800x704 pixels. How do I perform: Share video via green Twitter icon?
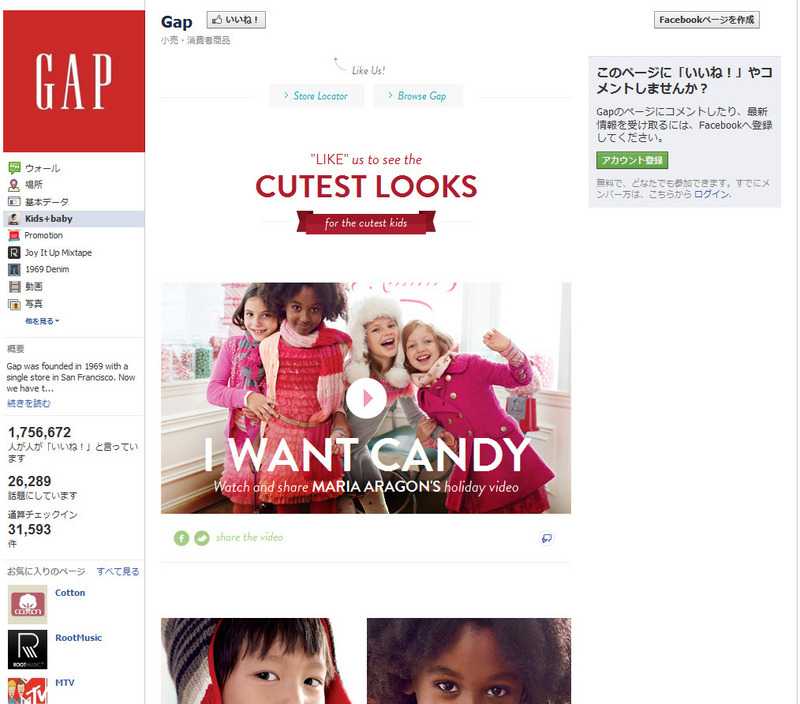click(202, 538)
